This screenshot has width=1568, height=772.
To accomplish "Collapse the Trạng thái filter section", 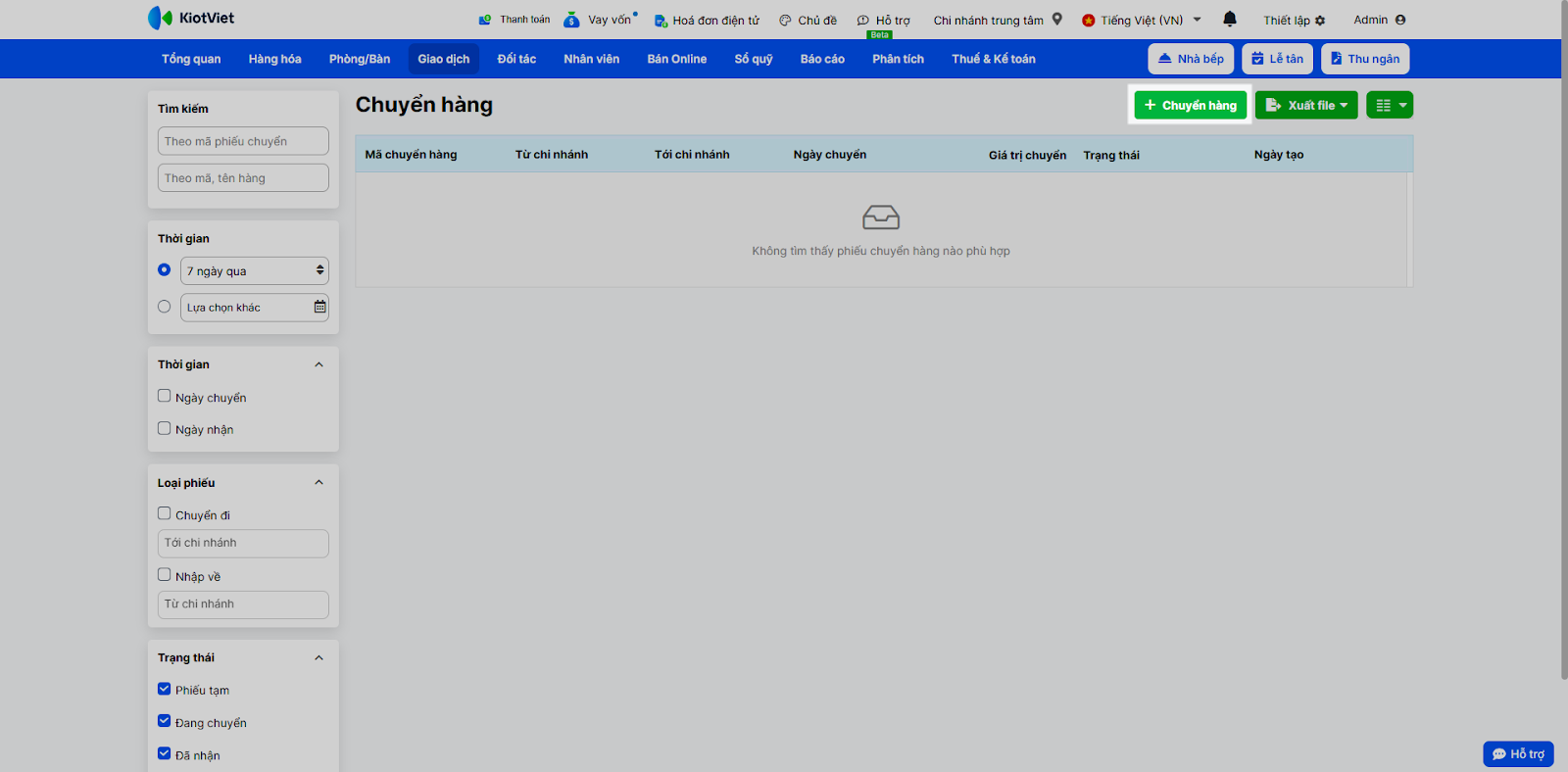I will coord(318,657).
